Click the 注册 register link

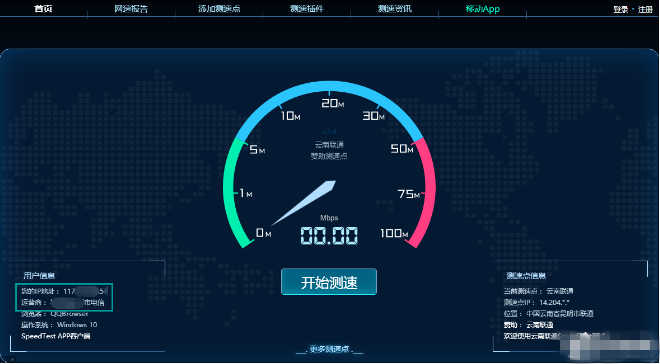coord(645,9)
